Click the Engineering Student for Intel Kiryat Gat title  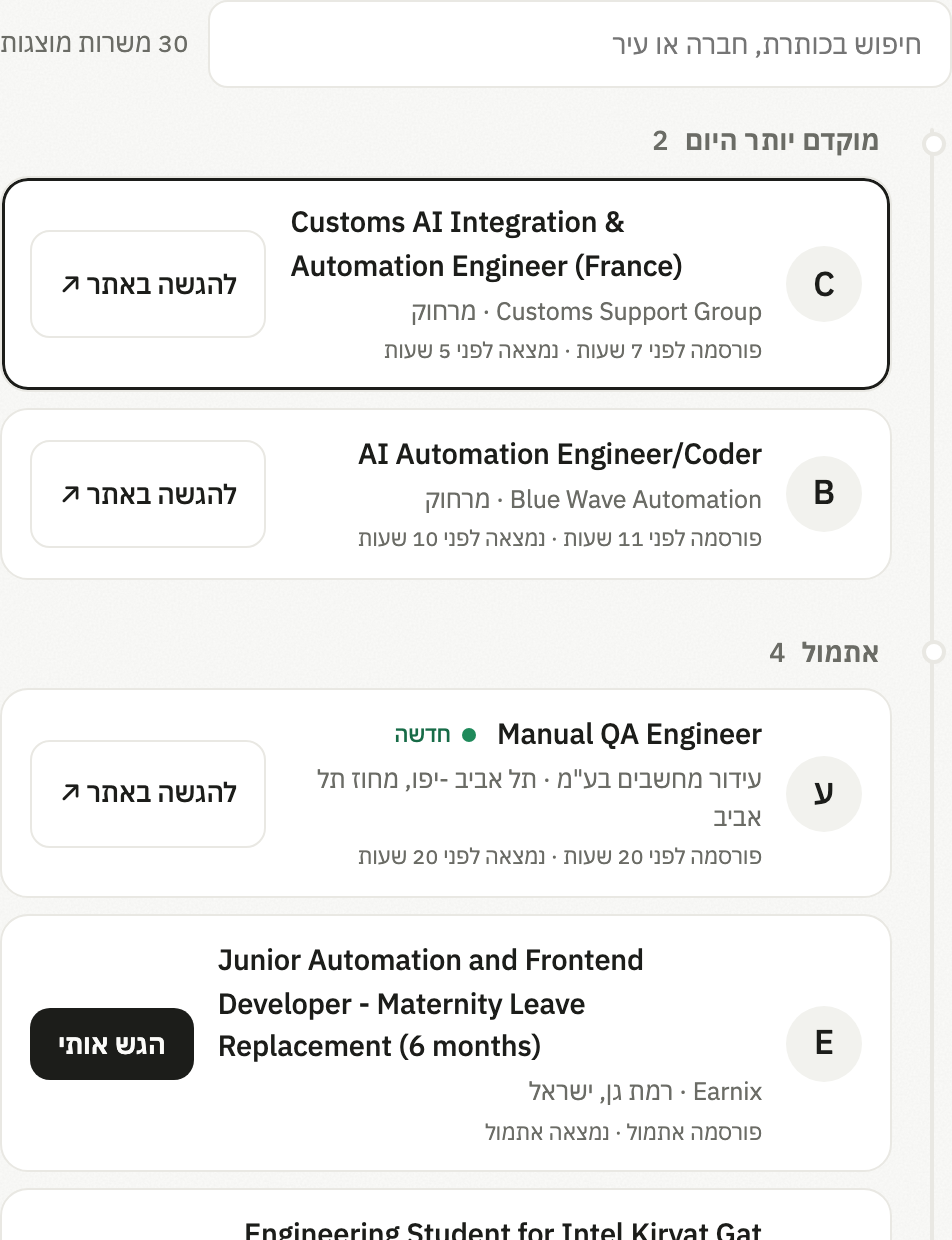(503, 1230)
